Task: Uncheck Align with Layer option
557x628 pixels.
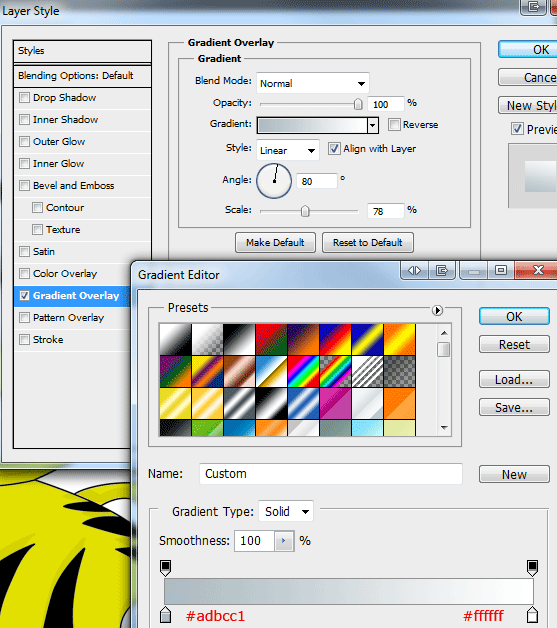Action: 334,149
